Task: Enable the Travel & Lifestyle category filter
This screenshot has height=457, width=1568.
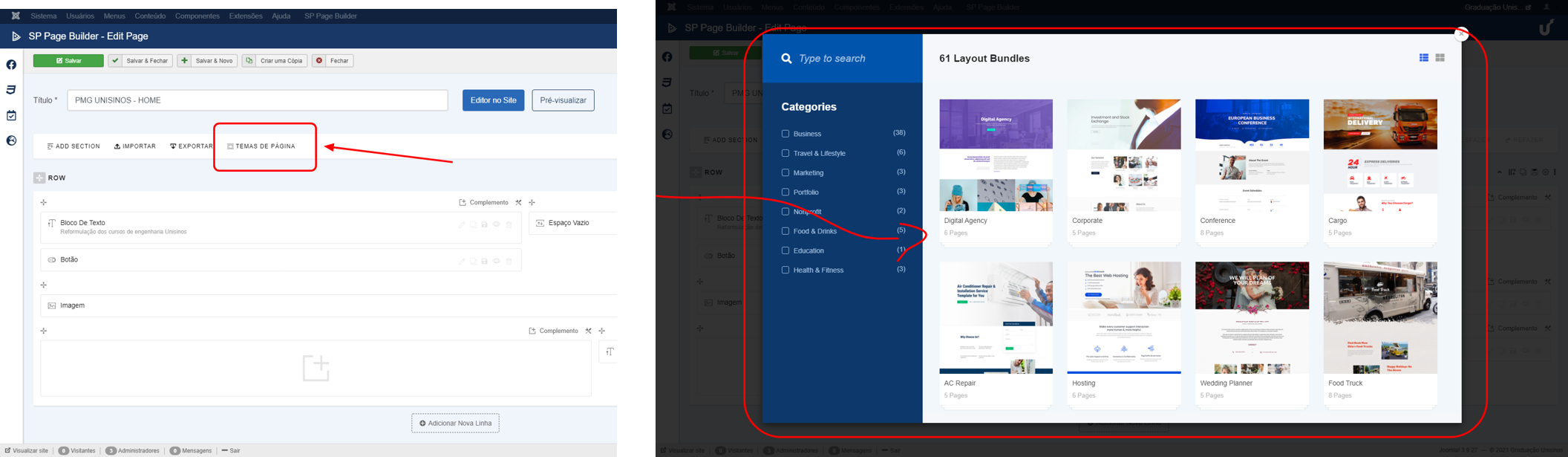Action: (x=785, y=153)
